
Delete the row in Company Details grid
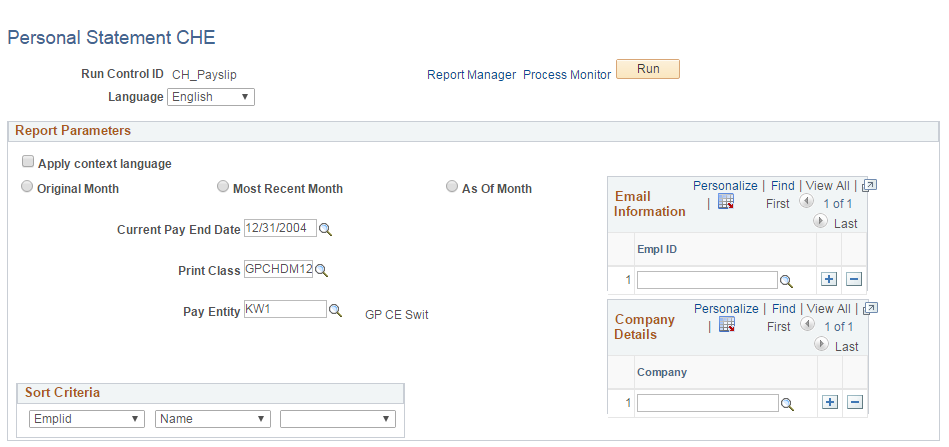click(855, 402)
